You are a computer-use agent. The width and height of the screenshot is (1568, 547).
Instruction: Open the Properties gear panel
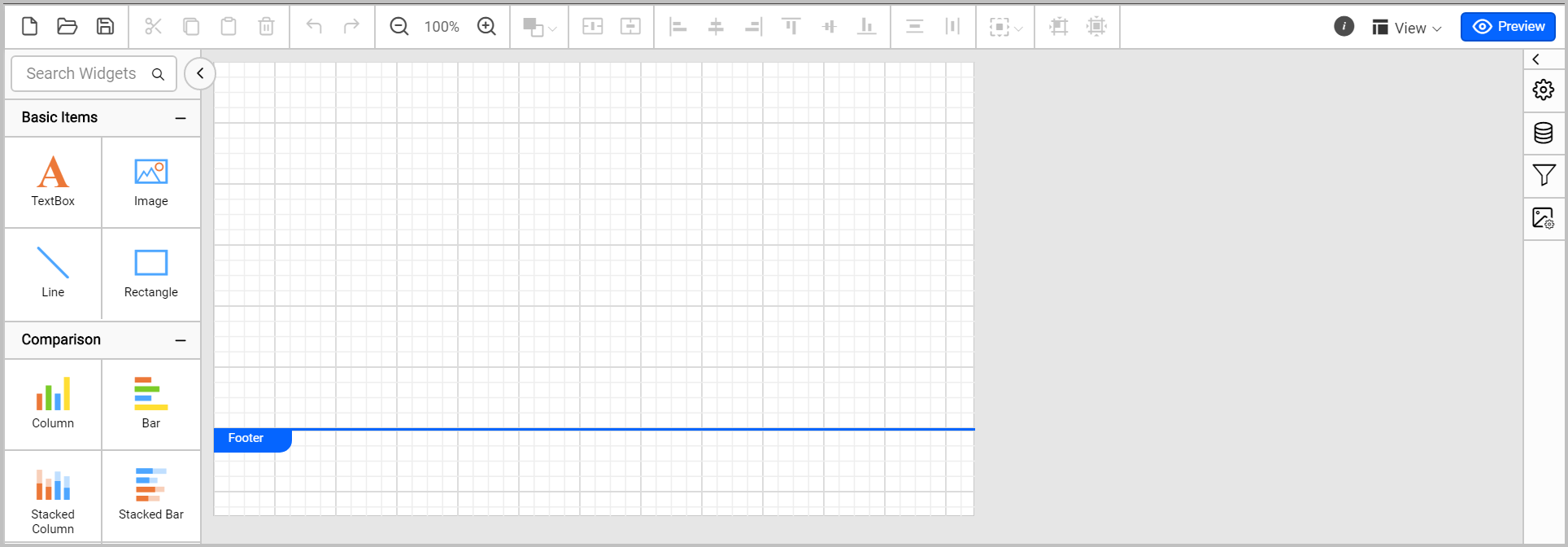coord(1543,90)
